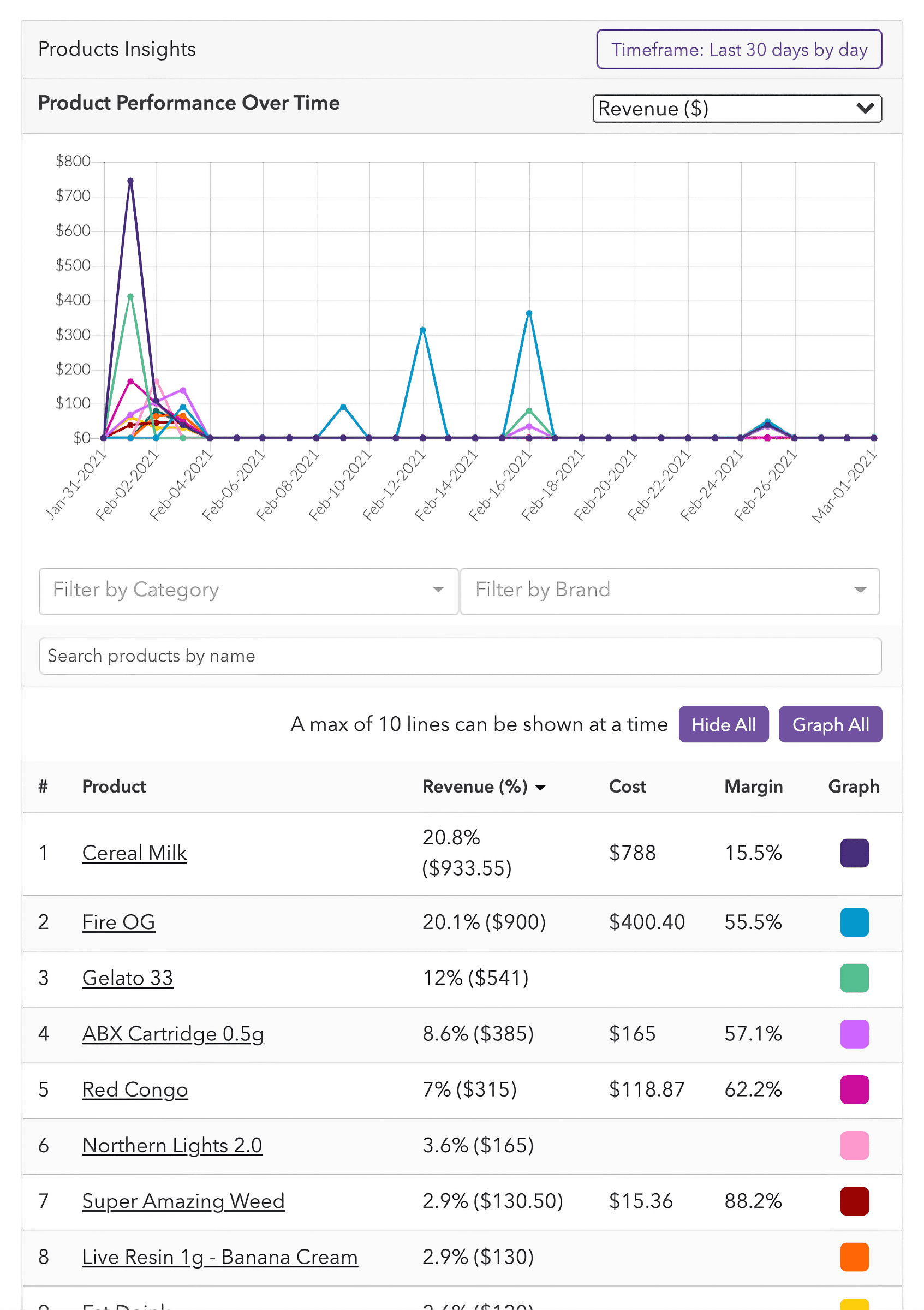Open the Northern Lights 2.0 product page

tap(172, 1146)
